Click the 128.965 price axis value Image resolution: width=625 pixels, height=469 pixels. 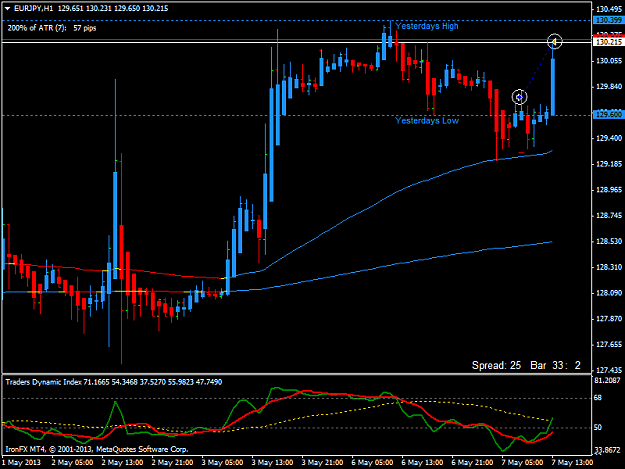point(609,190)
